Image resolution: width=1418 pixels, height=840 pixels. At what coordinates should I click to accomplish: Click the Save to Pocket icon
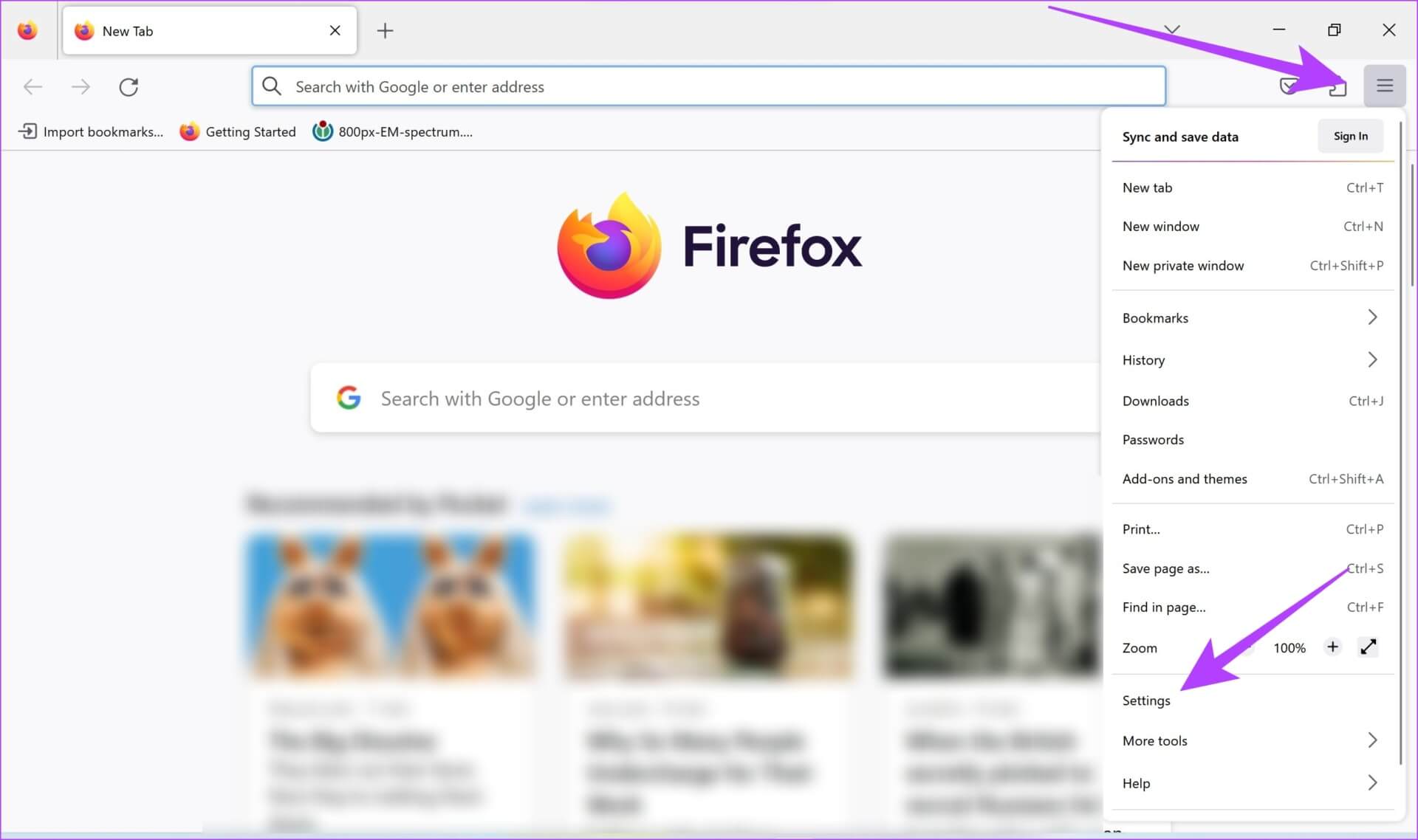tap(1288, 86)
